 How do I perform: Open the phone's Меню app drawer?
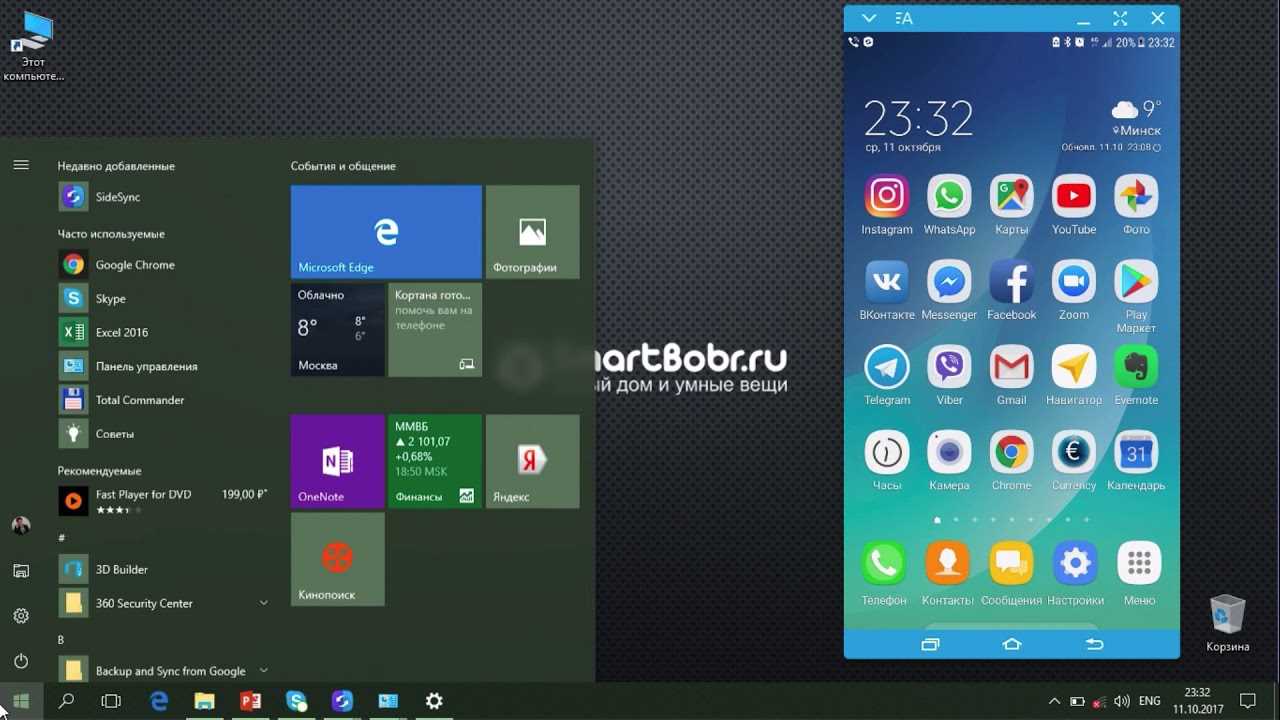[x=1139, y=564]
